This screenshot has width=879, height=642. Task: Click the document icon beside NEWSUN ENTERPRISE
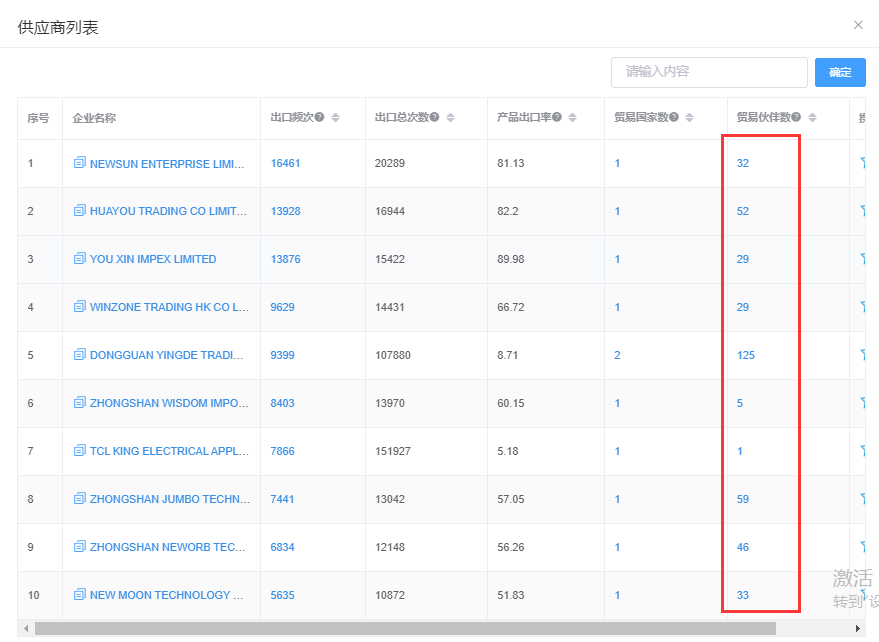80,163
